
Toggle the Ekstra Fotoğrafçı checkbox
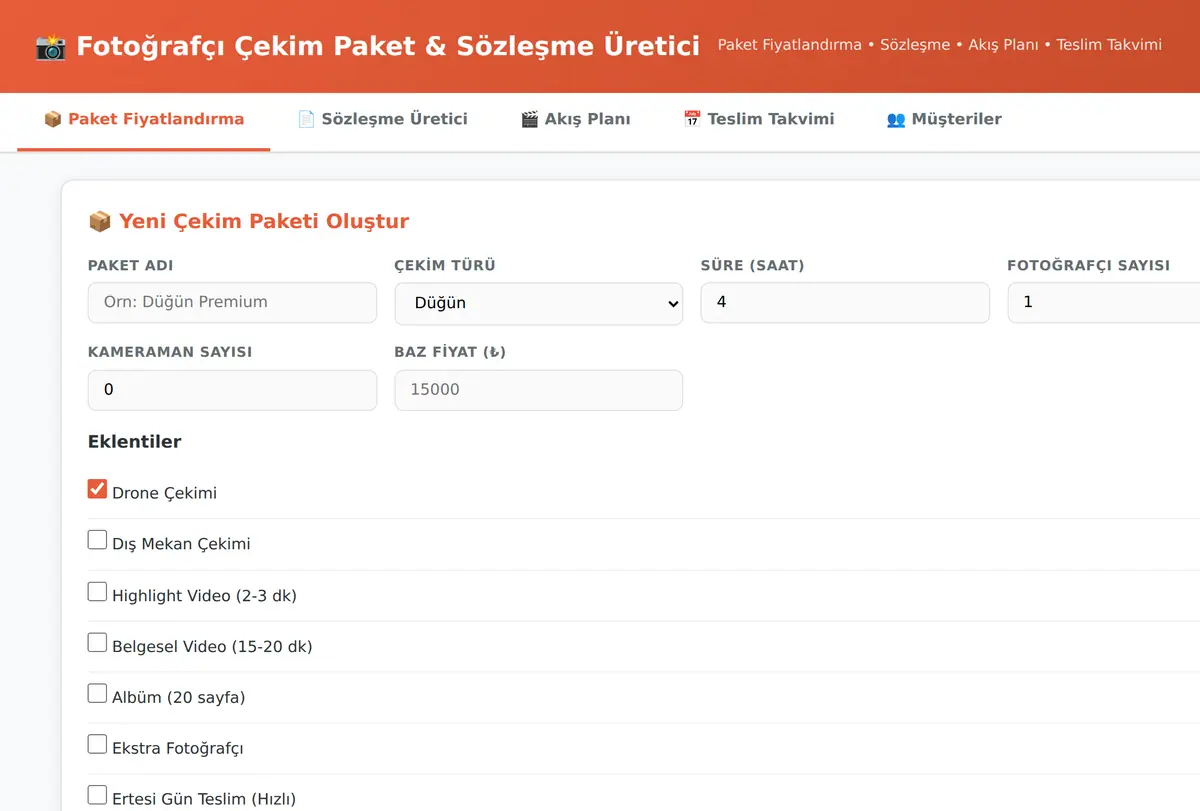(x=97, y=744)
